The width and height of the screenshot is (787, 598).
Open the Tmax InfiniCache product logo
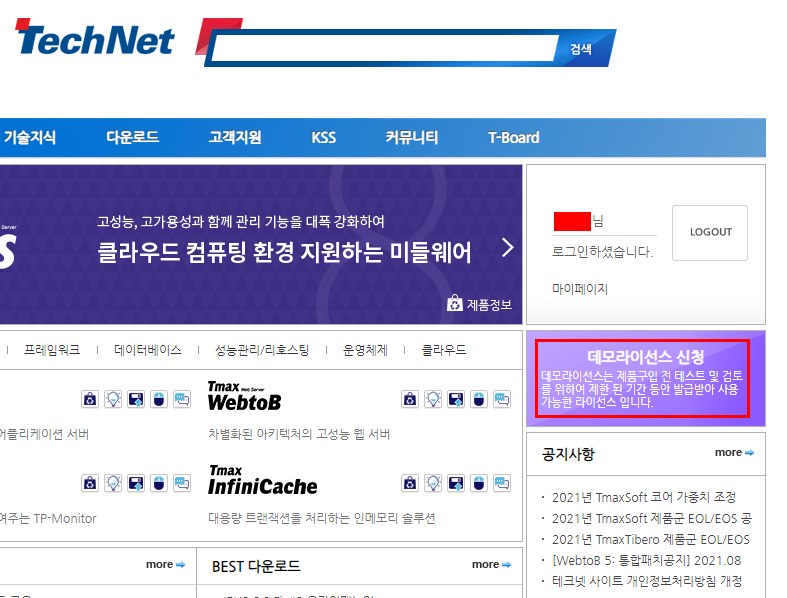[263, 480]
